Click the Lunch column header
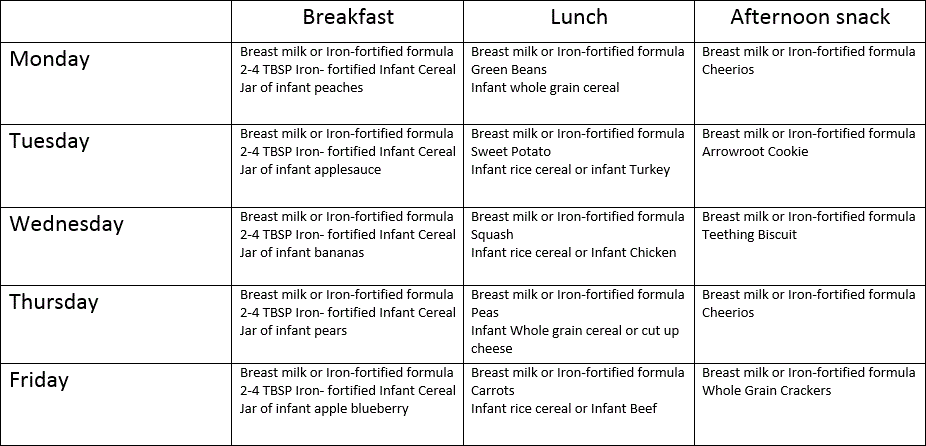This screenshot has width=926, height=446. [x=579, y=17]
